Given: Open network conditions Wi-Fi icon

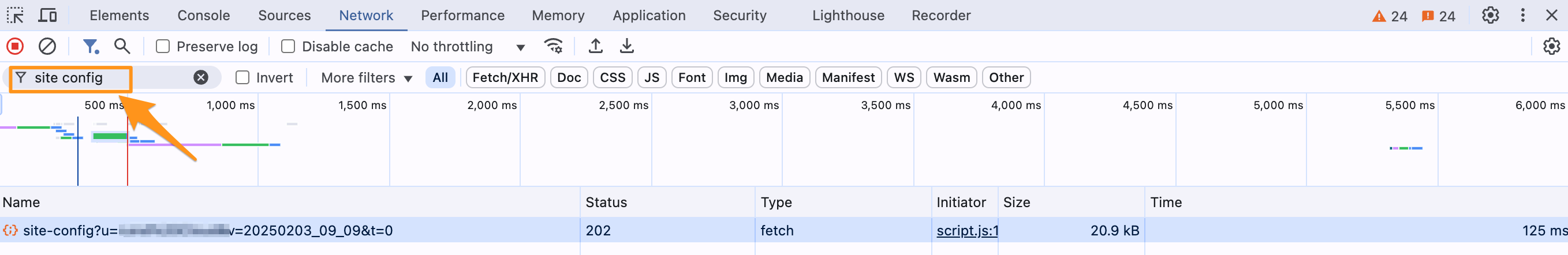Looking at the screenshot, I should click(553, 46).
